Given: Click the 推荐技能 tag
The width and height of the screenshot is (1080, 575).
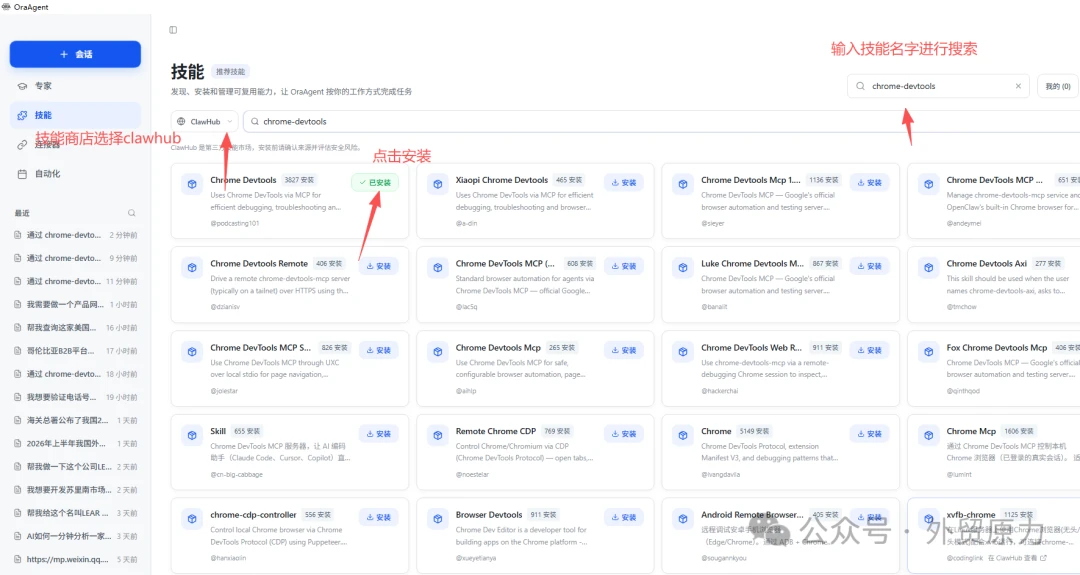Looking at the screenshot, I should tap(230, 72).
